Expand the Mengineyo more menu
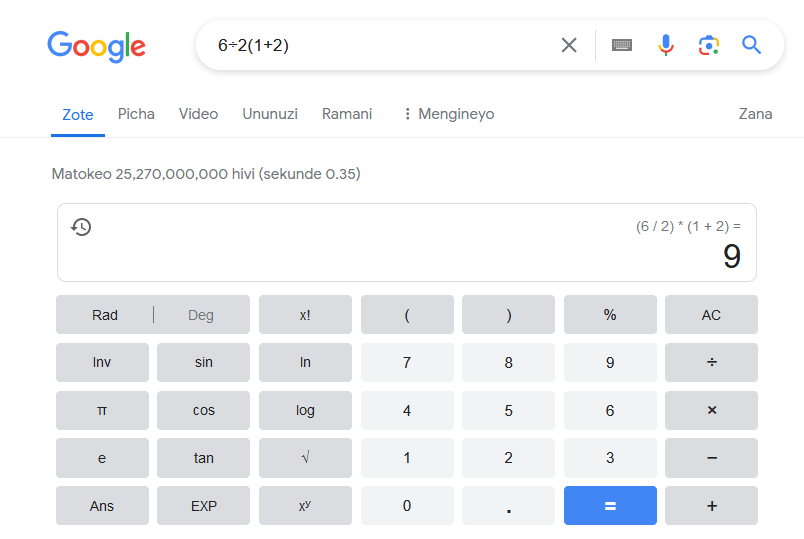 449,114
